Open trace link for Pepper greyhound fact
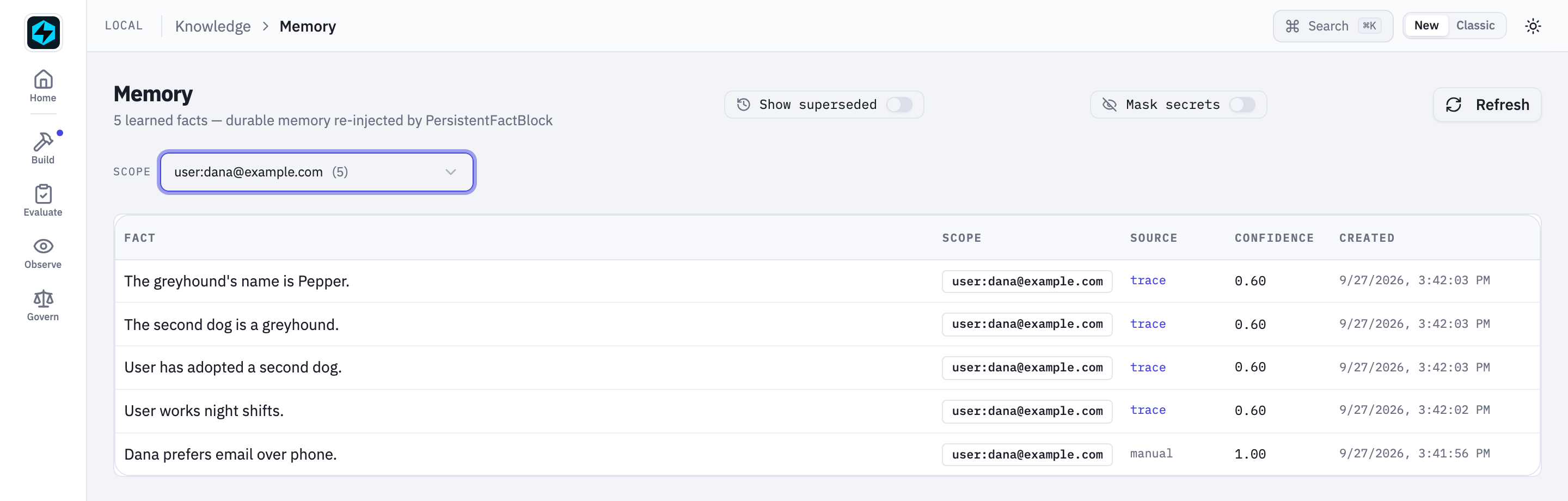The image size is (1568, 501). coord(1147,280)
